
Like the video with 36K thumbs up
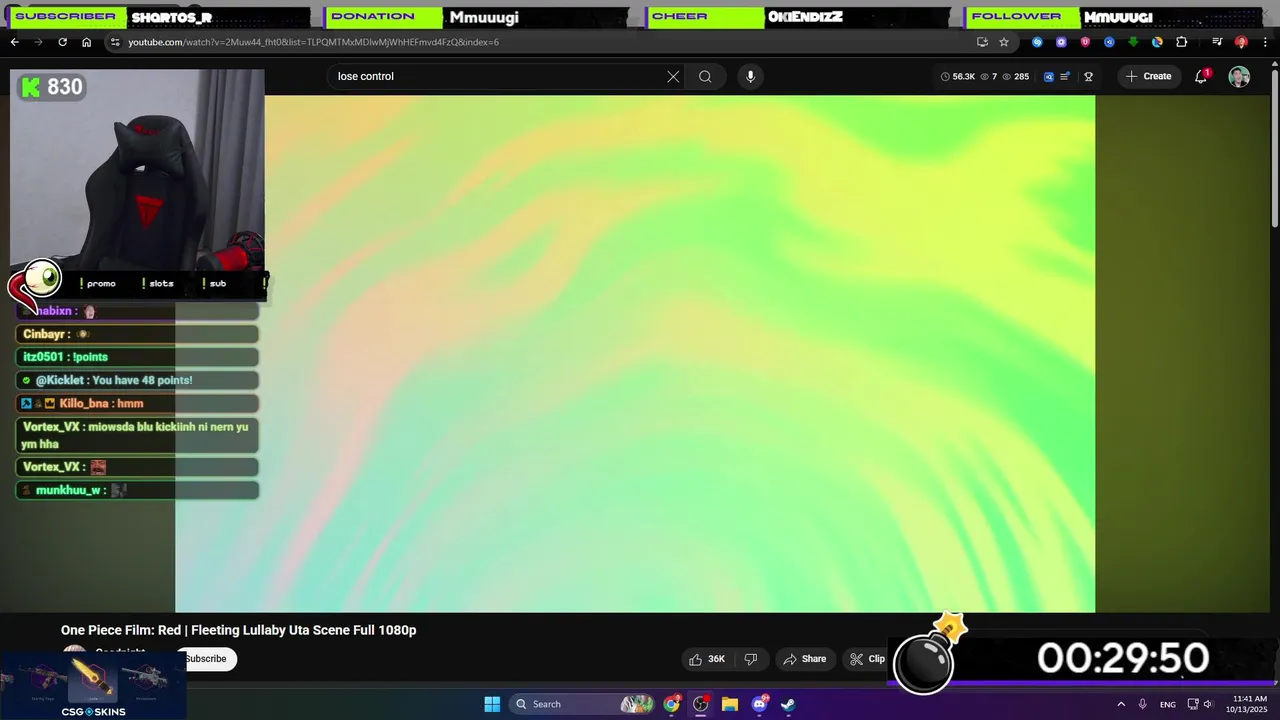coord(707,659)
